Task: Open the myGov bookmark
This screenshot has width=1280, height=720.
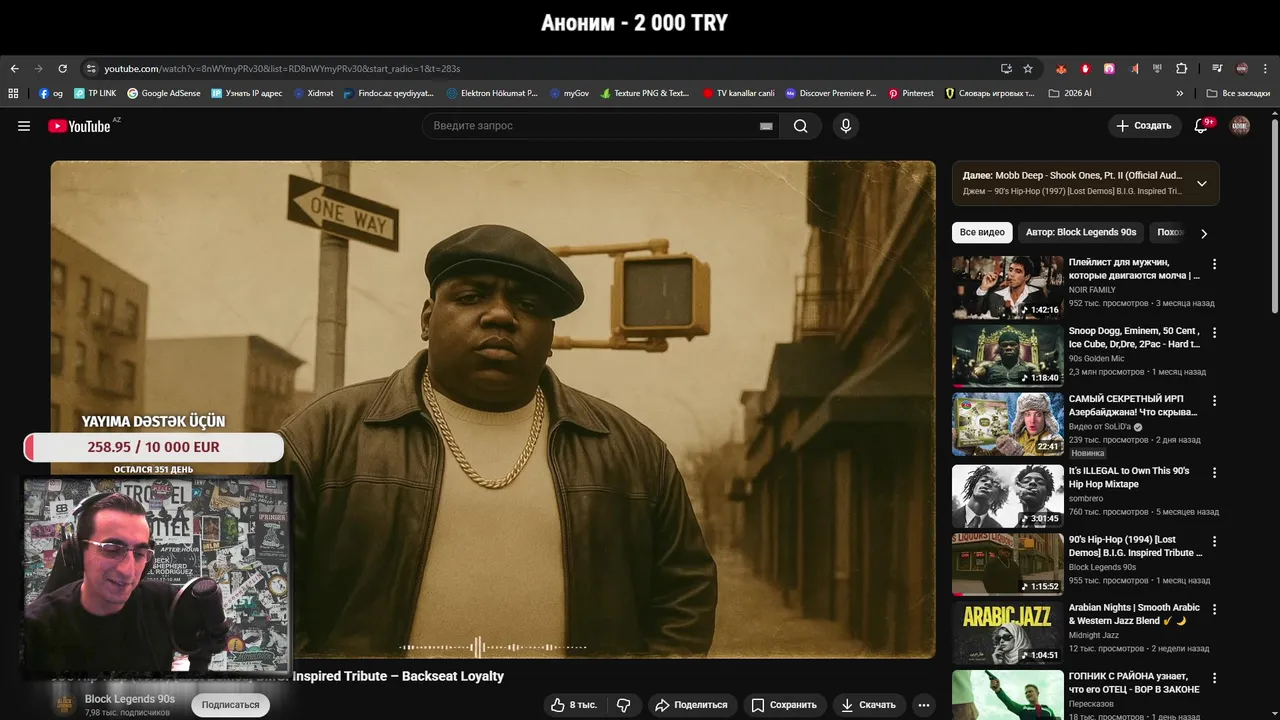Action: (569, 93)
